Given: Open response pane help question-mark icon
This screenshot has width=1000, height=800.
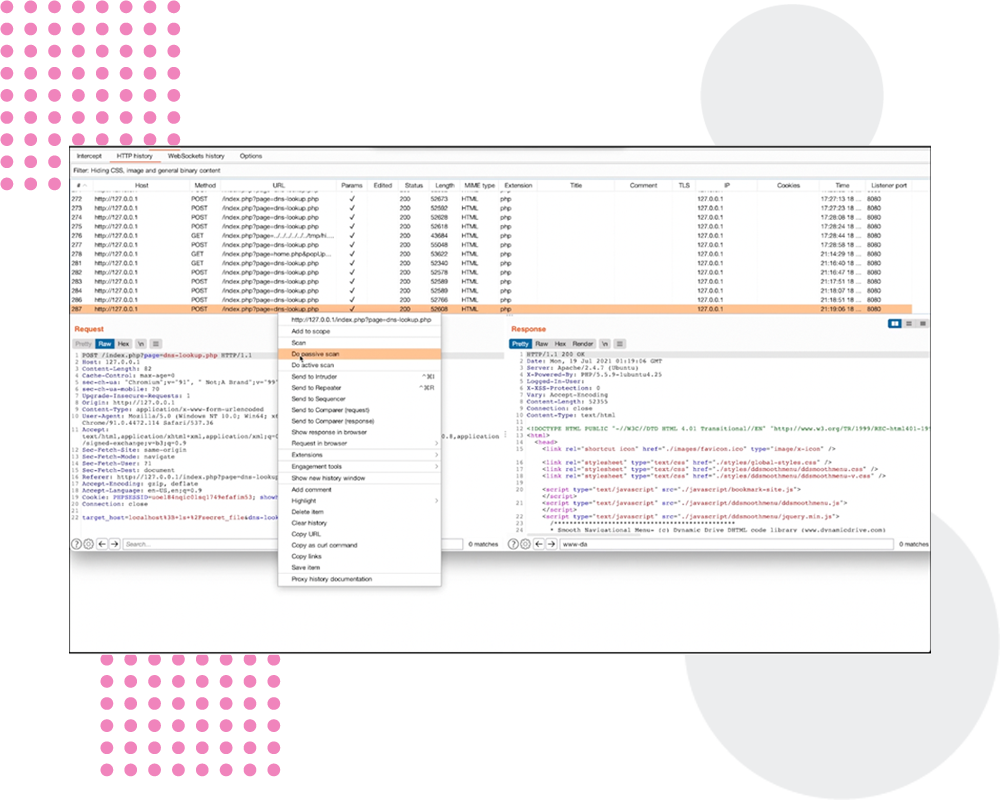Looking at the screenshot, I should pos(513,544).
